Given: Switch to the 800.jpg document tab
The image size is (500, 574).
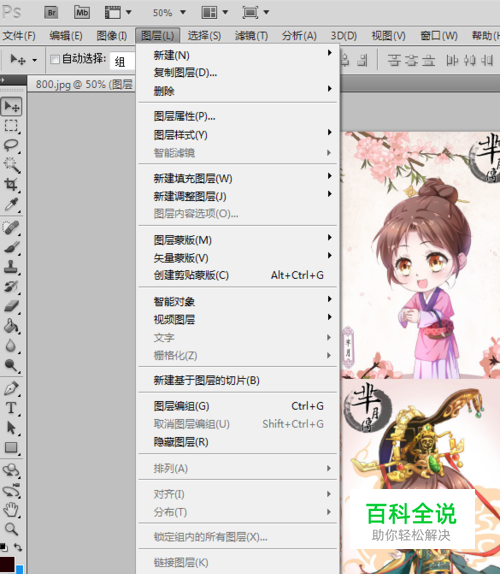Looking at the screenshot, I should point(83,85).
